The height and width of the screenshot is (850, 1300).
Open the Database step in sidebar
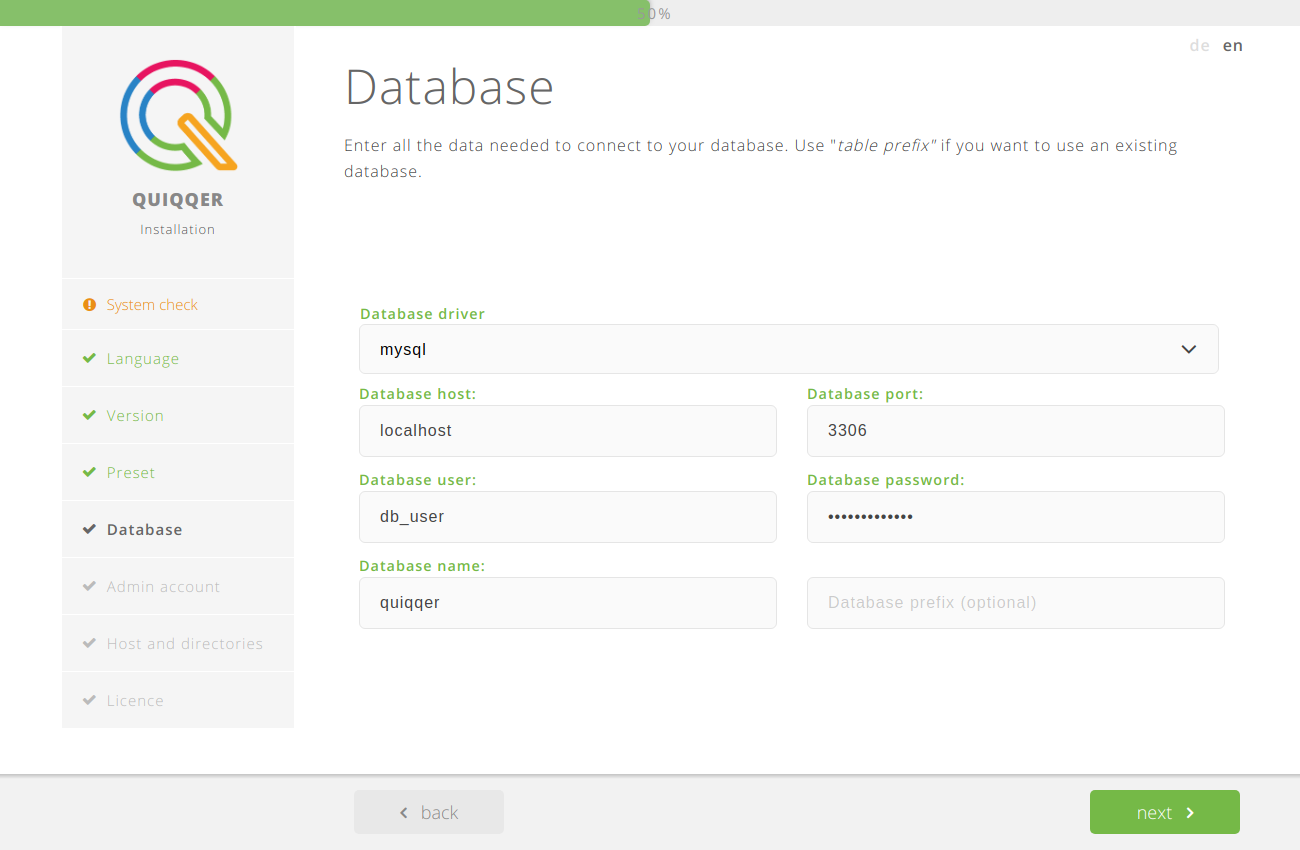(145, 530)
